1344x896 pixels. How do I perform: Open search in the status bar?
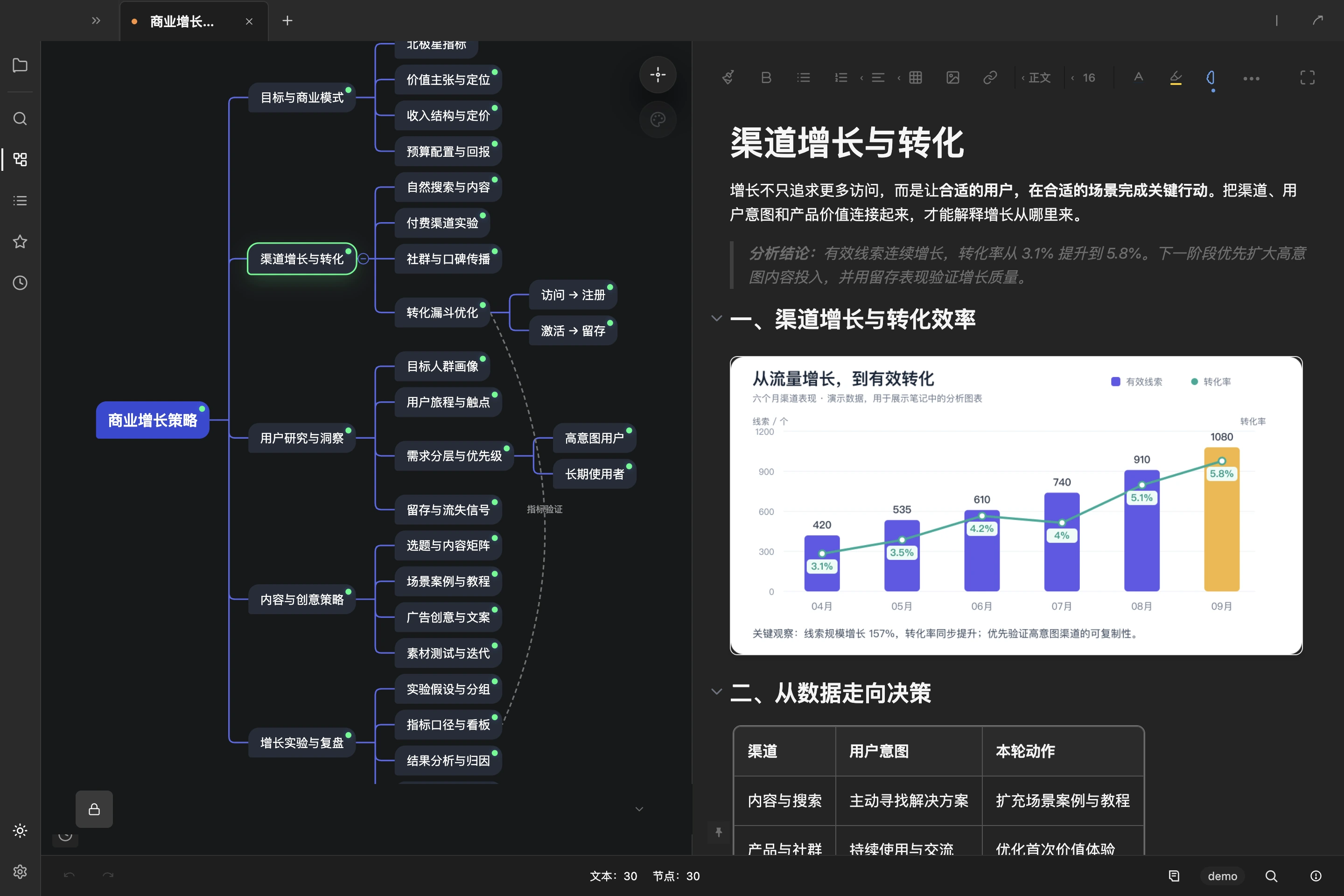tap(1271, 876)
